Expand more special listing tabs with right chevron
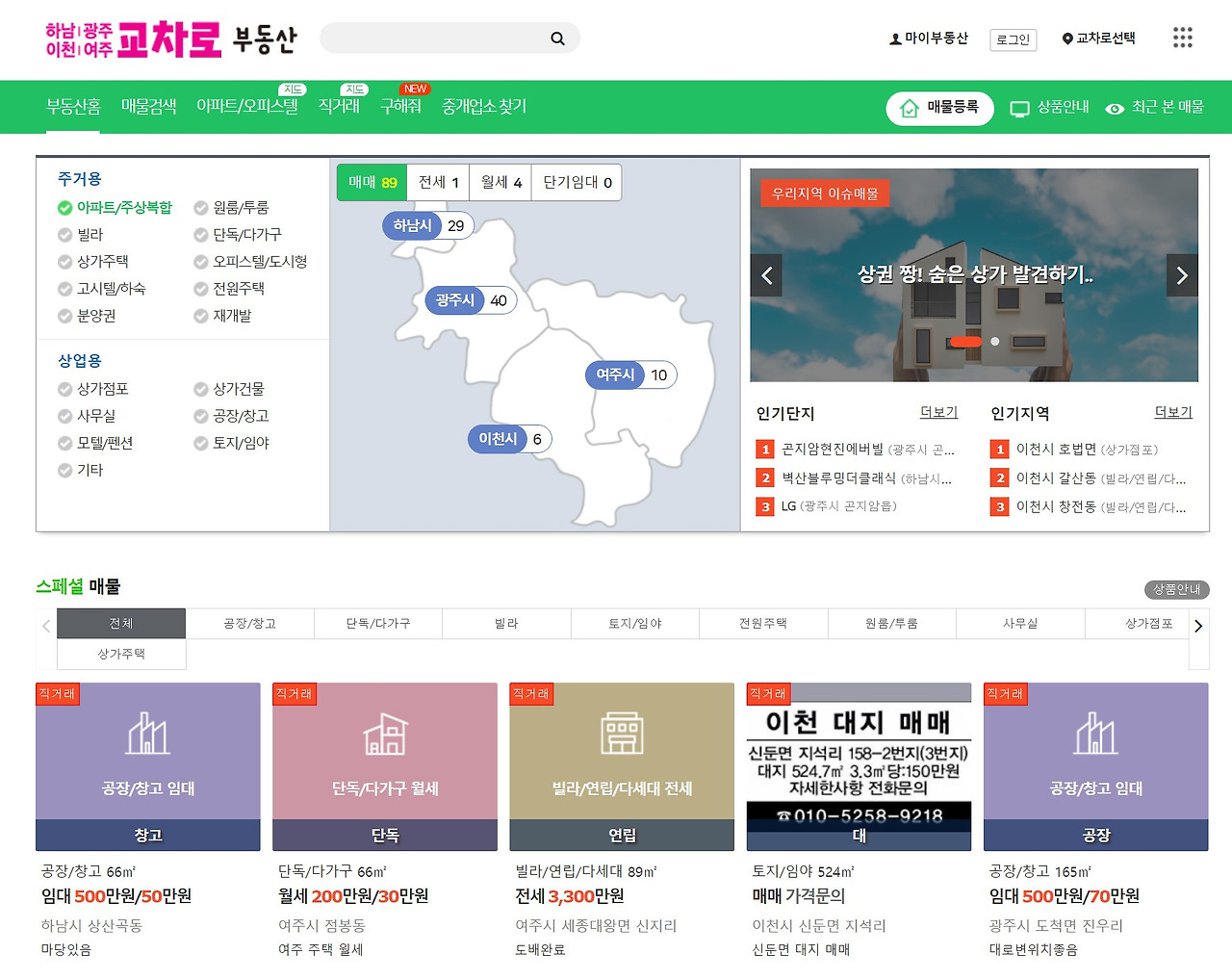The width and height of the screenshot is (1232, 980). click(1198, 625)
